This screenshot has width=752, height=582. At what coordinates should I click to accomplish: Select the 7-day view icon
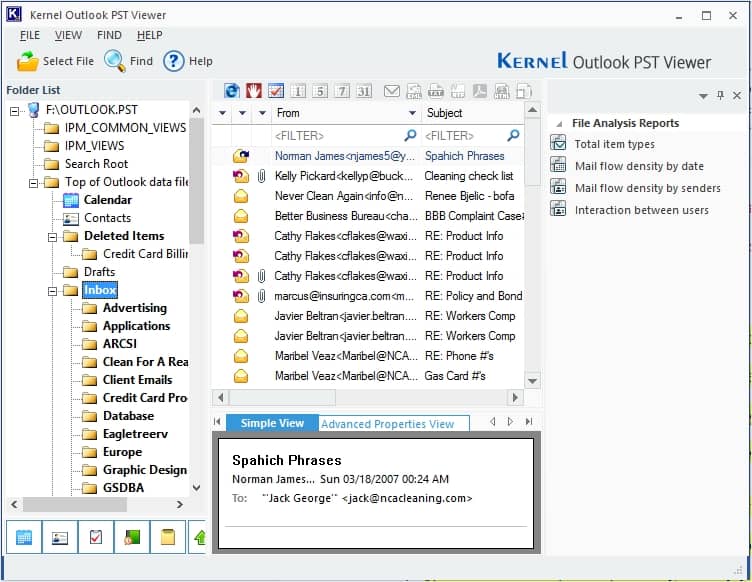[342, 91]
